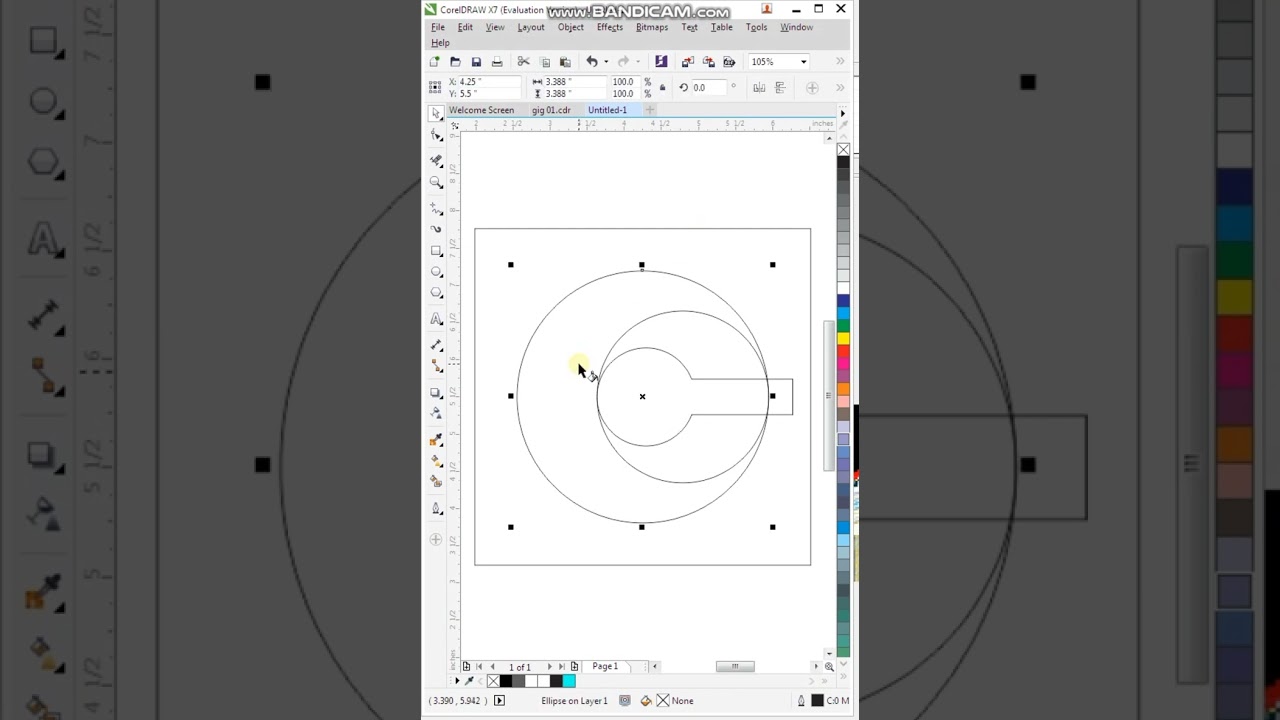Screen dimensions: 1280x720
Task: Select the Smart Fill tool
Action: click(x=436, y=481)
